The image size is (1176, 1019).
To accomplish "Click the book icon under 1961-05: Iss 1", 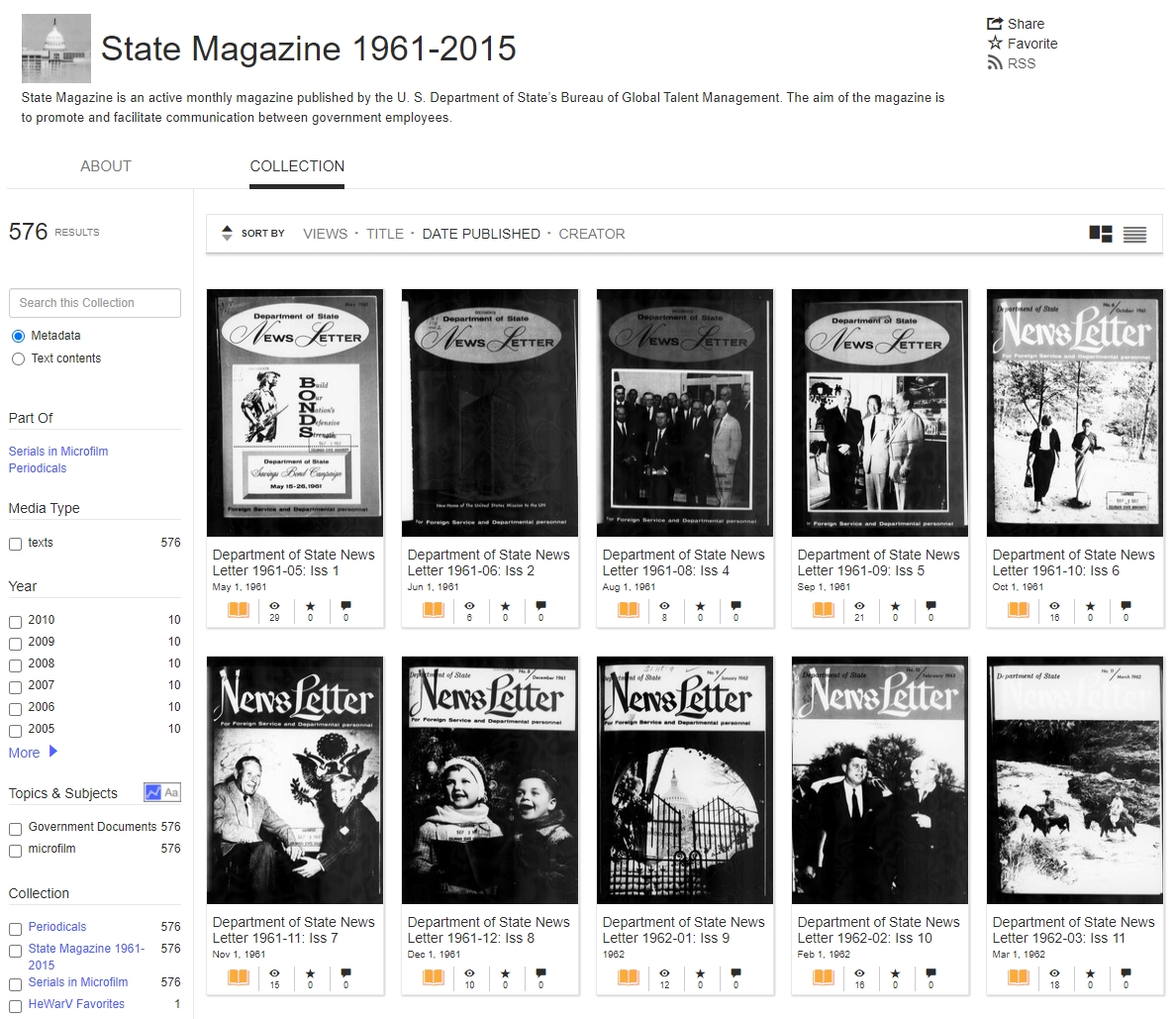I will (239, 609).
